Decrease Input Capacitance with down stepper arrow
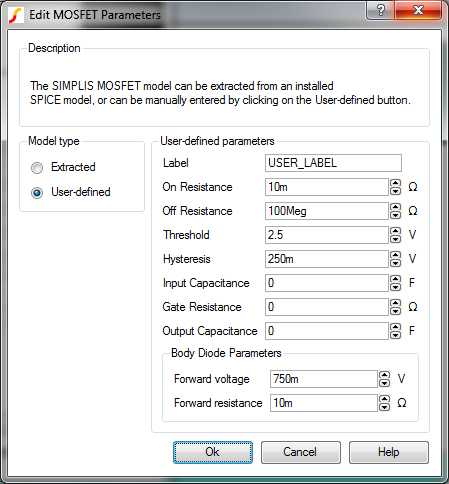 click(395, 287)
